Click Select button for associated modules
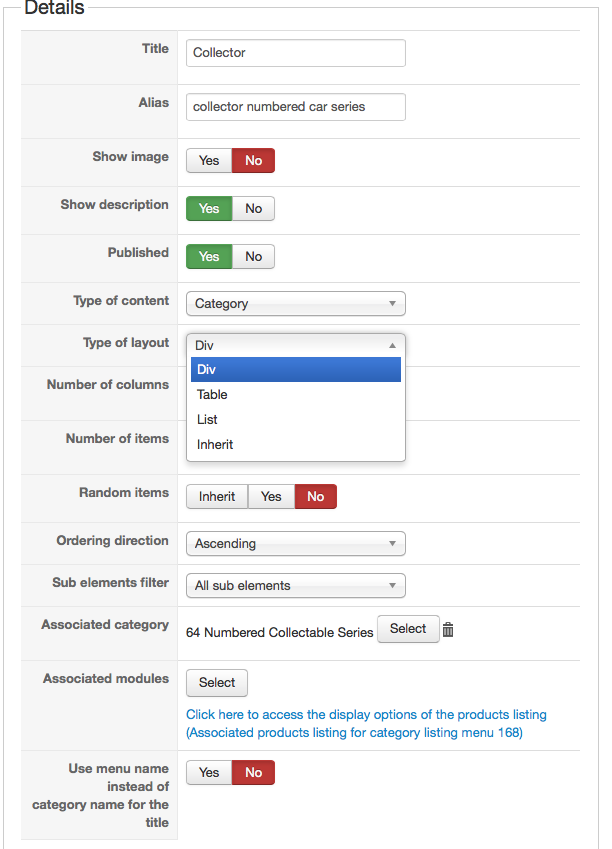Screen dimensions: 612x849 pyautogui.click(x=217, y=683)
